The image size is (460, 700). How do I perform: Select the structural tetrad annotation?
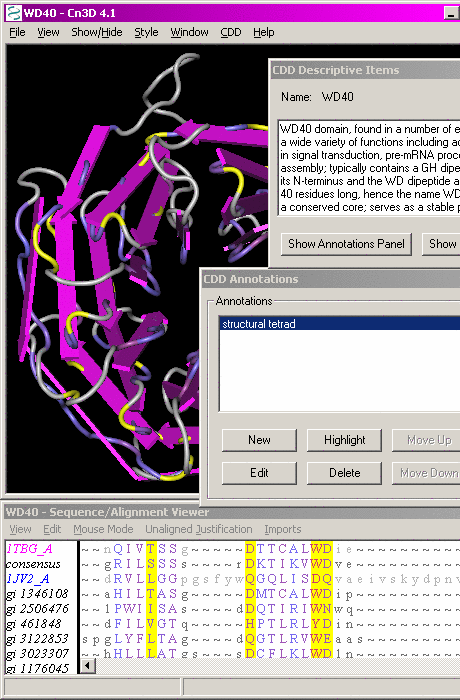[x=340, y=324]
